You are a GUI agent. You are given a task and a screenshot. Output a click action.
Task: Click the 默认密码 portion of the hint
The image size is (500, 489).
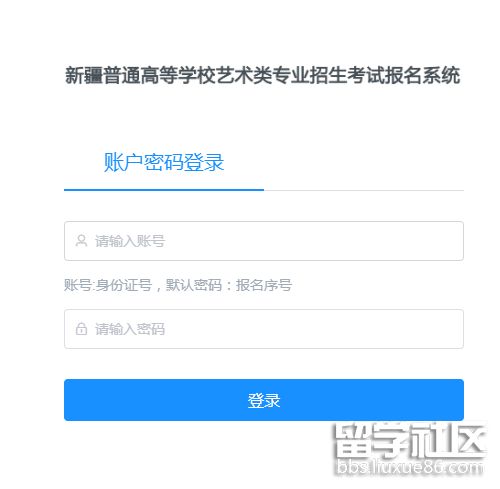click(194, 285)
